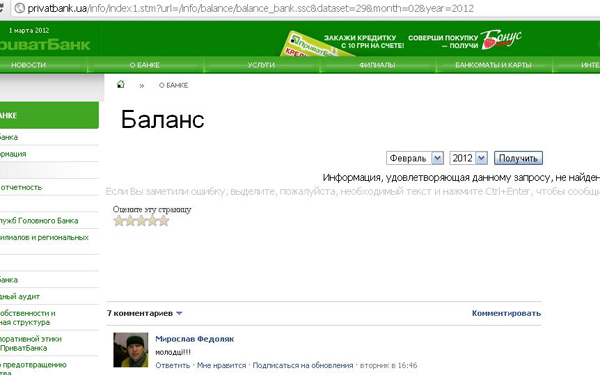Image resolution: width=600 pixels, height=375 pixels.
Task: Rate page with second star
Action: (x=130, y=221)
